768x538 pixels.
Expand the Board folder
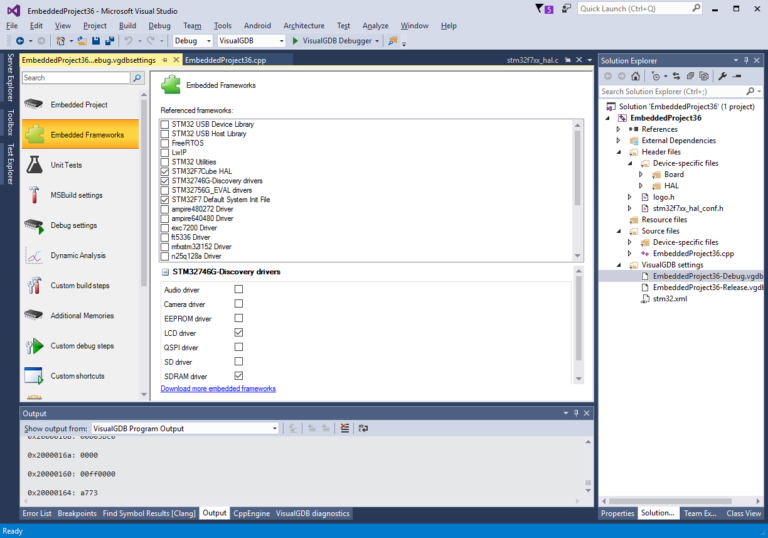(641, 174)
